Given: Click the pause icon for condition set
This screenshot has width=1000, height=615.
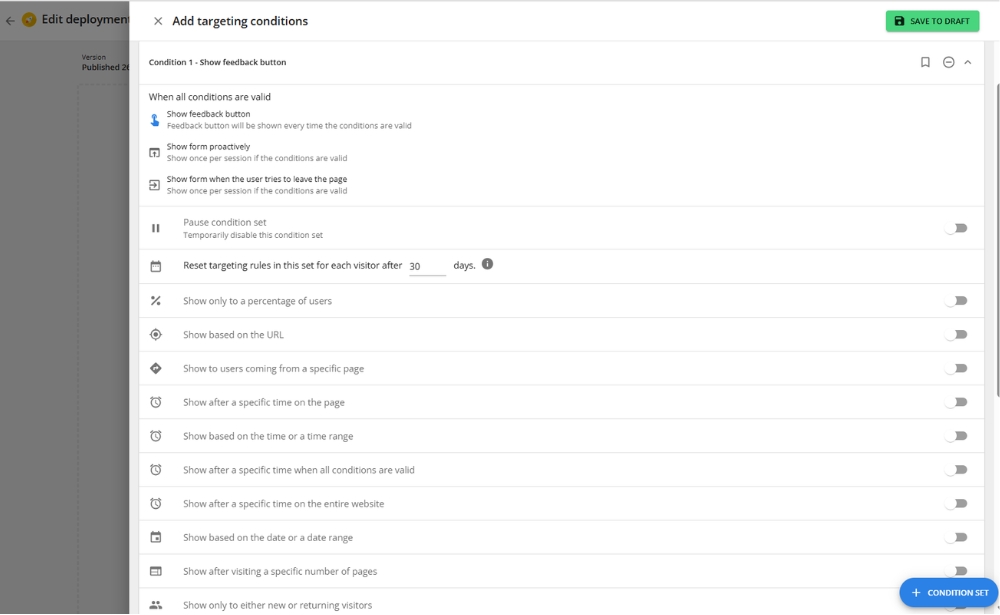Looking at the screenshot, I should [x=156, y=227].
